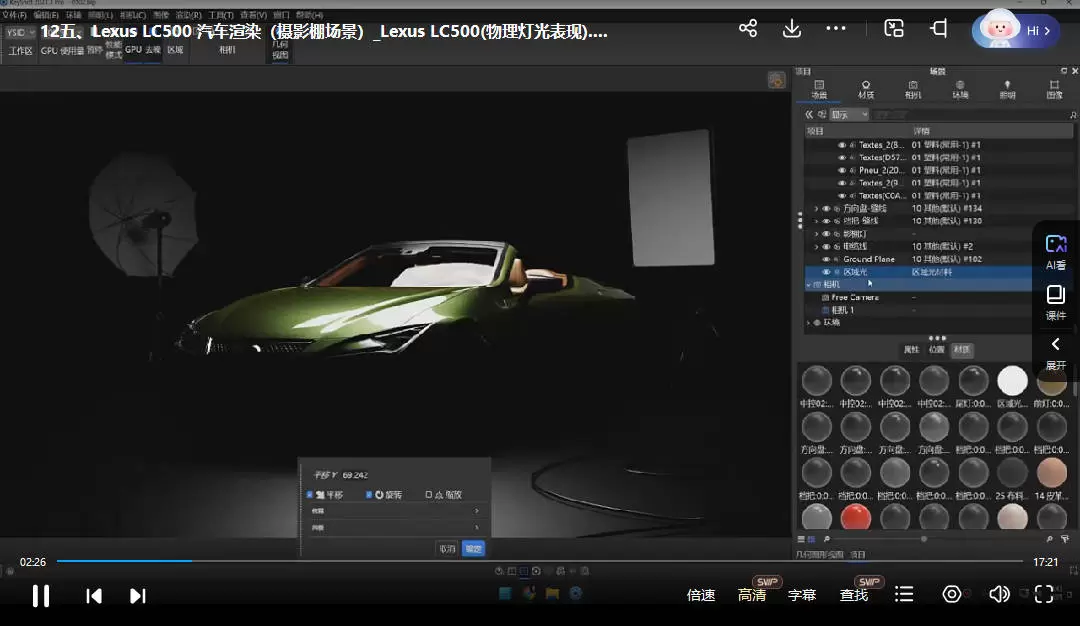The image size is (1080, 626).
Task: Switch to the 材质 sub-tab above material balls
Action: pyautogui.click(x=962, y=350)
